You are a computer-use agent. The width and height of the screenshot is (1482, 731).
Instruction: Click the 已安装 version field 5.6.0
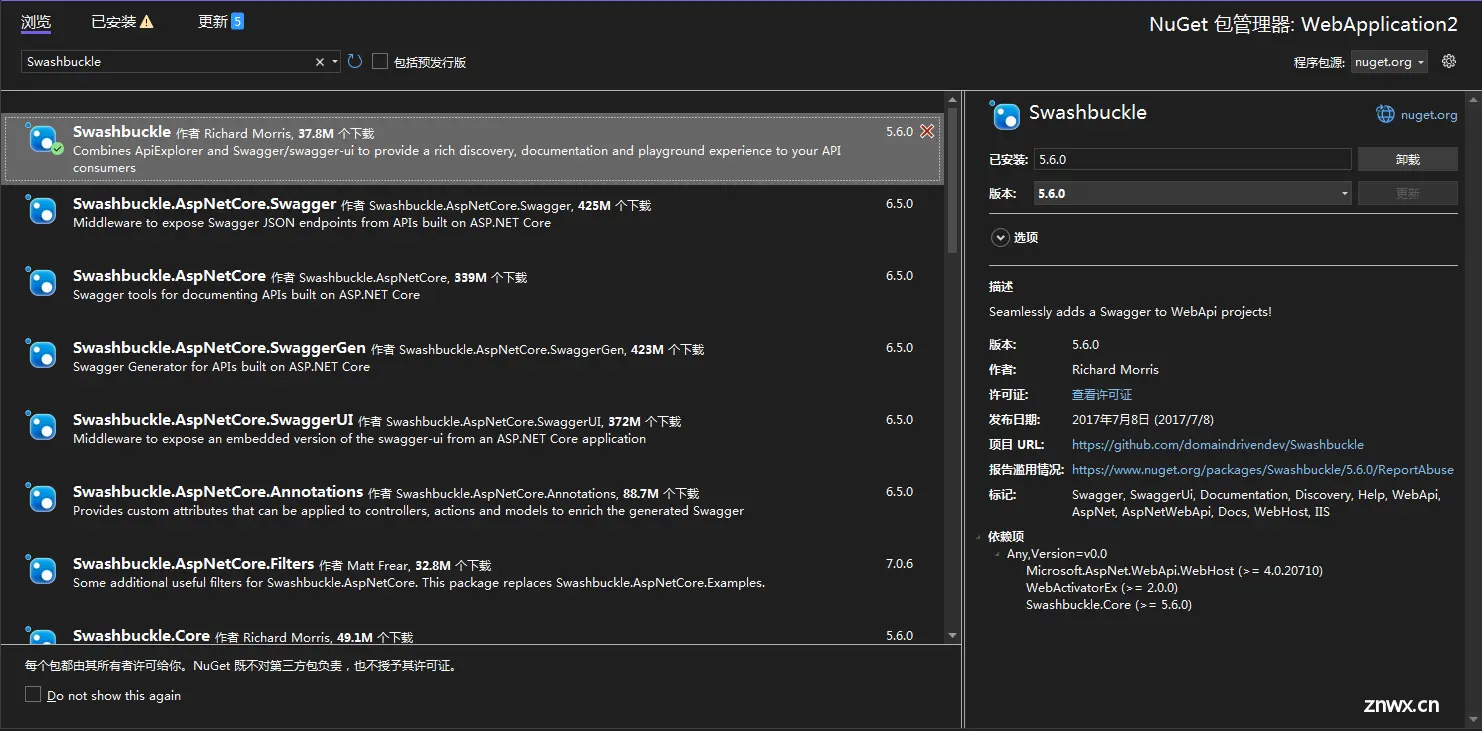tap(1193, 159)
